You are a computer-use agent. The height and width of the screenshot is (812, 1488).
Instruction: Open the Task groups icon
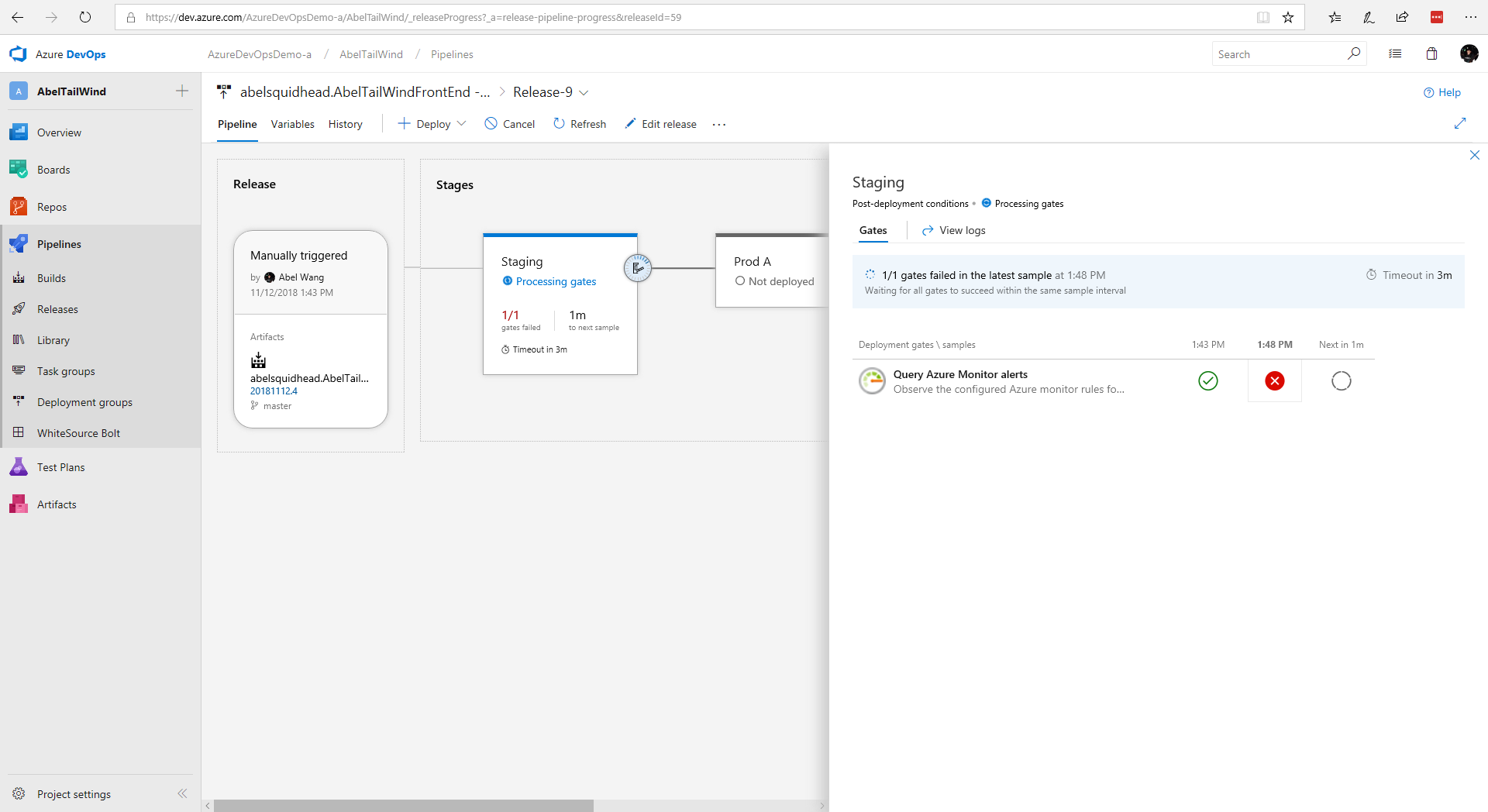(19, 371)
